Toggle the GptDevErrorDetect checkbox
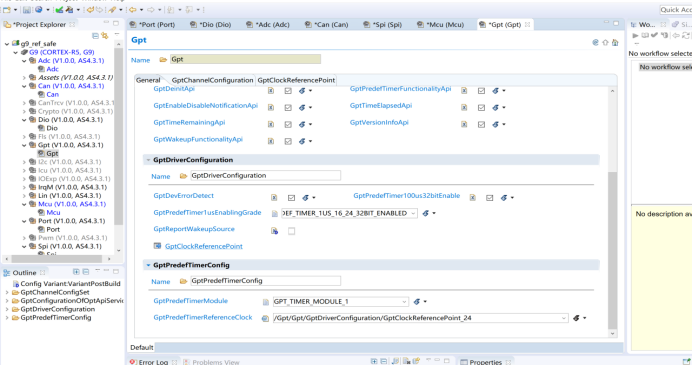The width and height of the screenshot is (693, 365). [291, 198]
